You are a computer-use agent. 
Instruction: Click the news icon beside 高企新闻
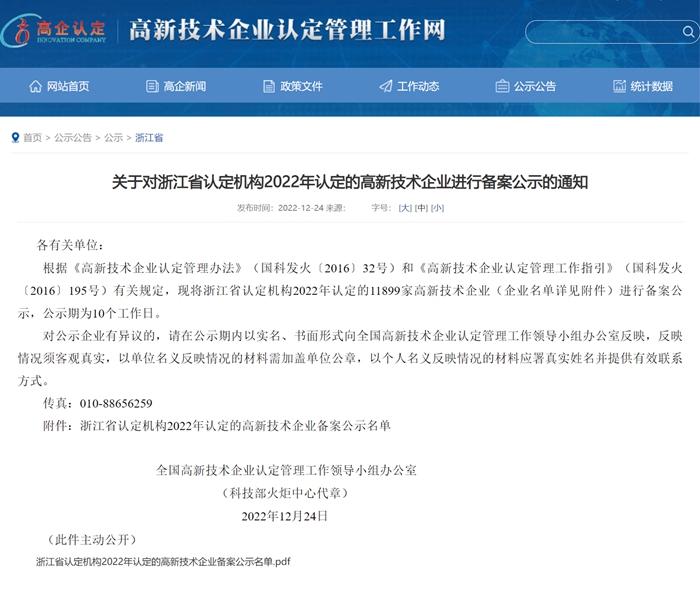152,86
